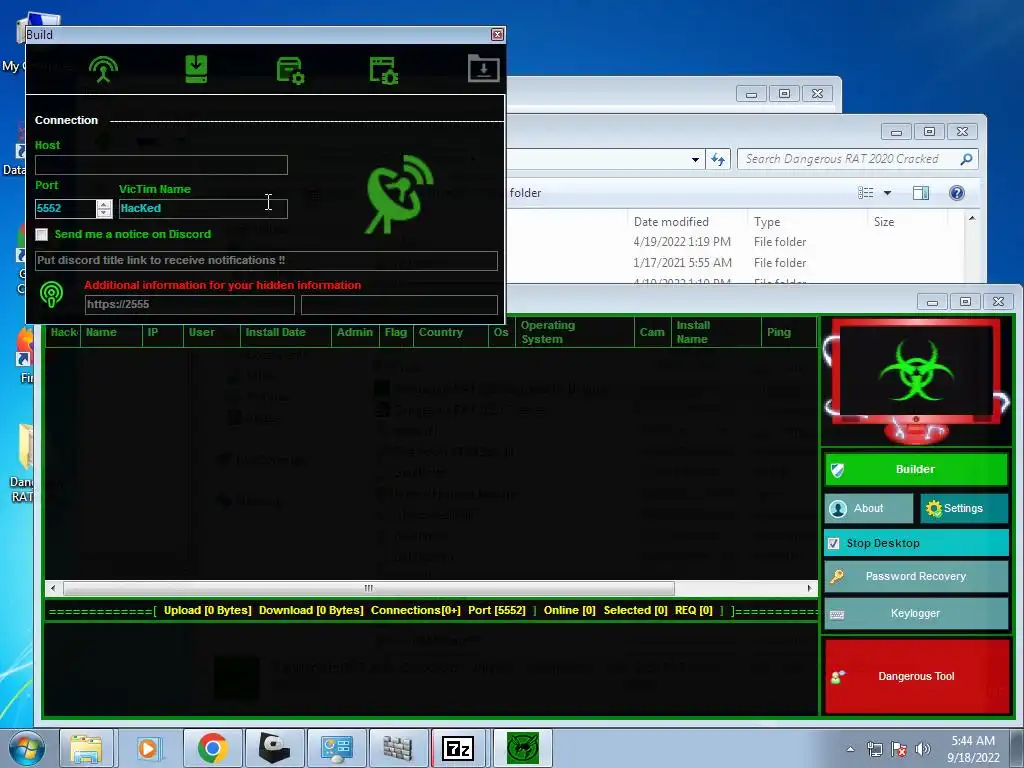Click the network tray icon
1024x768 pixels.
pos(874,749)
